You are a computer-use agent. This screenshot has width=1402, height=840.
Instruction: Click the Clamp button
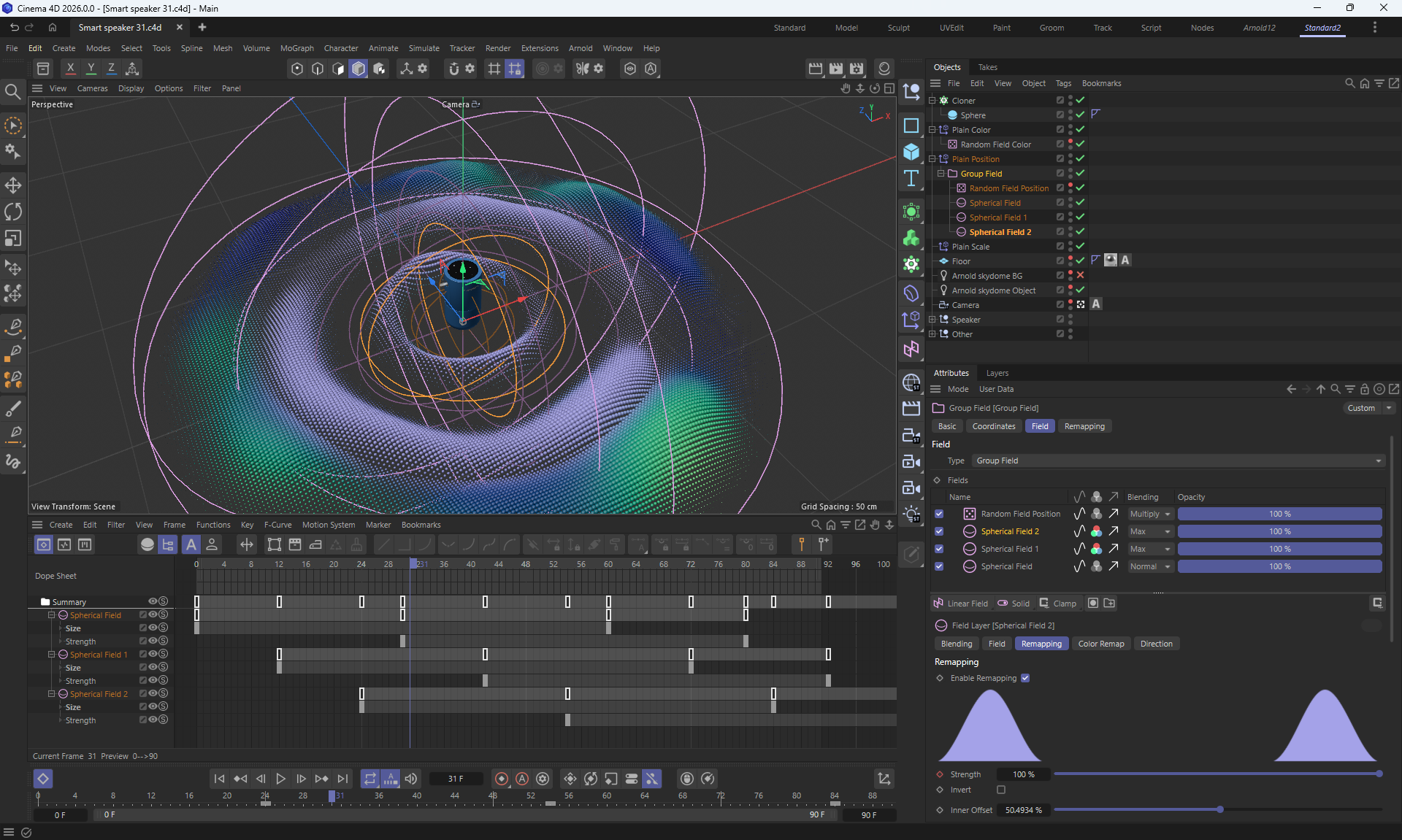(x=1058, y=604)
